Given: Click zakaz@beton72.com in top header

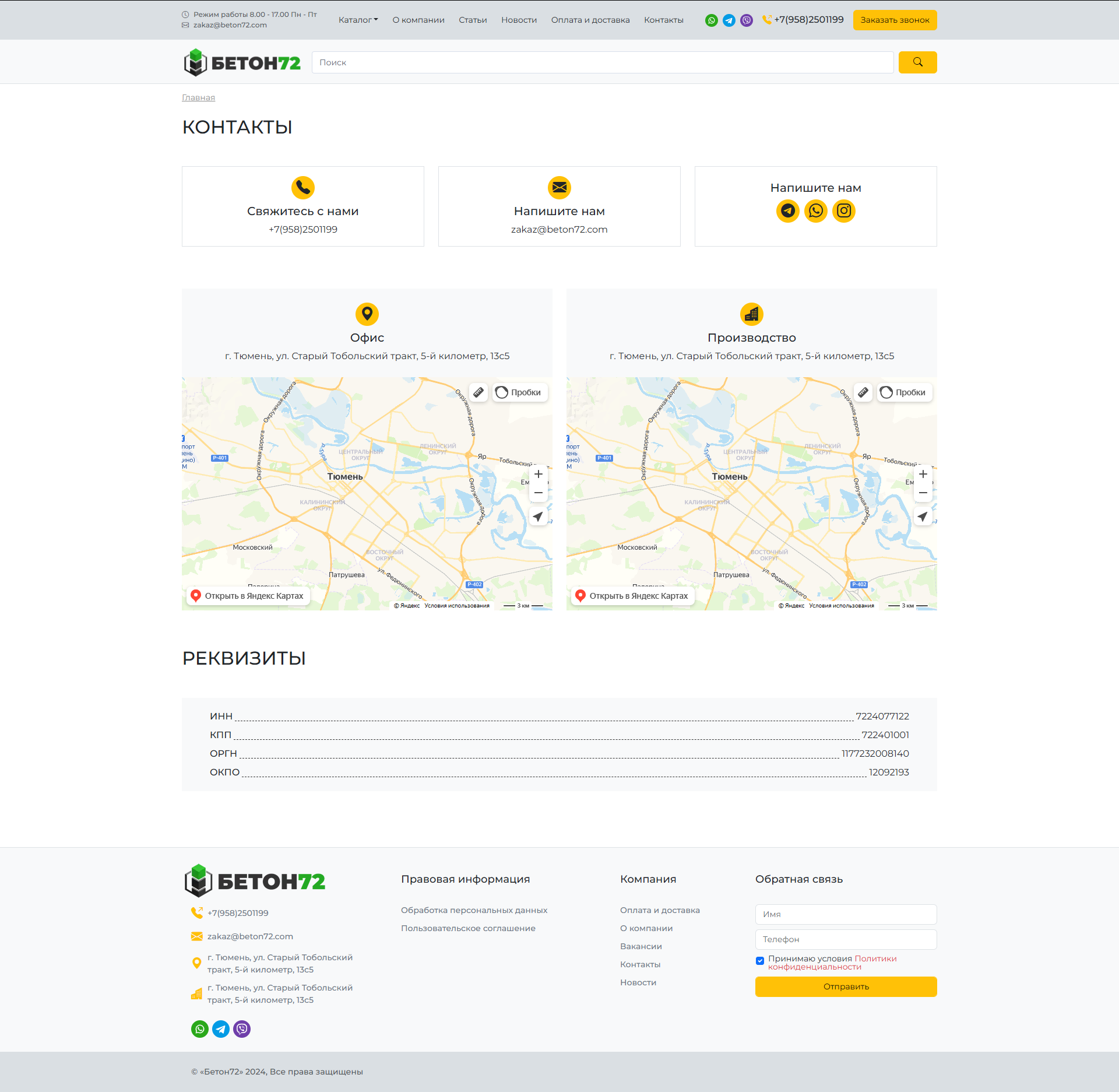Looking at the screenshot, I should click(x=230, y=25).
